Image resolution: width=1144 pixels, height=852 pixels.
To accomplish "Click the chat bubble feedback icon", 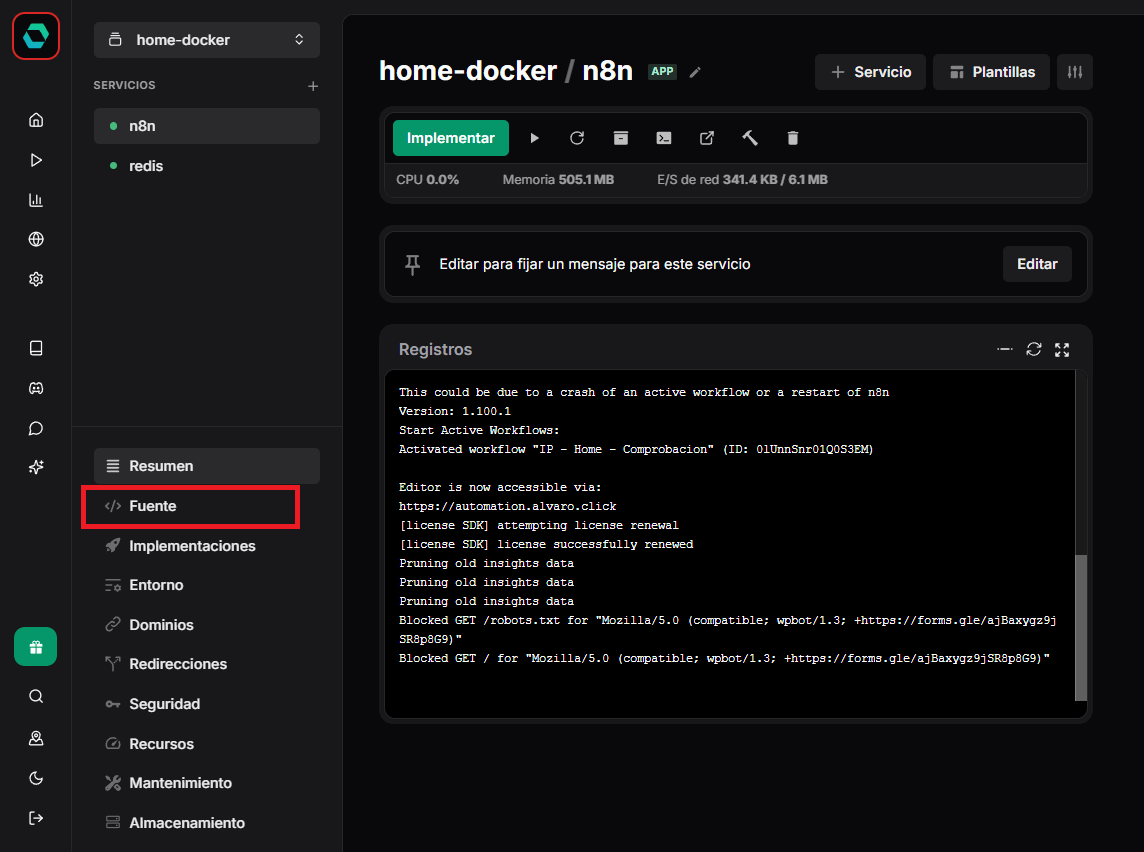I will click(x=36, y=428).
